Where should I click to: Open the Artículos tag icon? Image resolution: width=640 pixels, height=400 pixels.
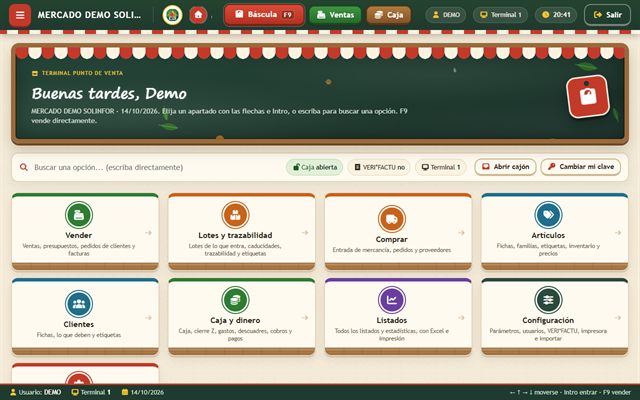tap(548, 215)
